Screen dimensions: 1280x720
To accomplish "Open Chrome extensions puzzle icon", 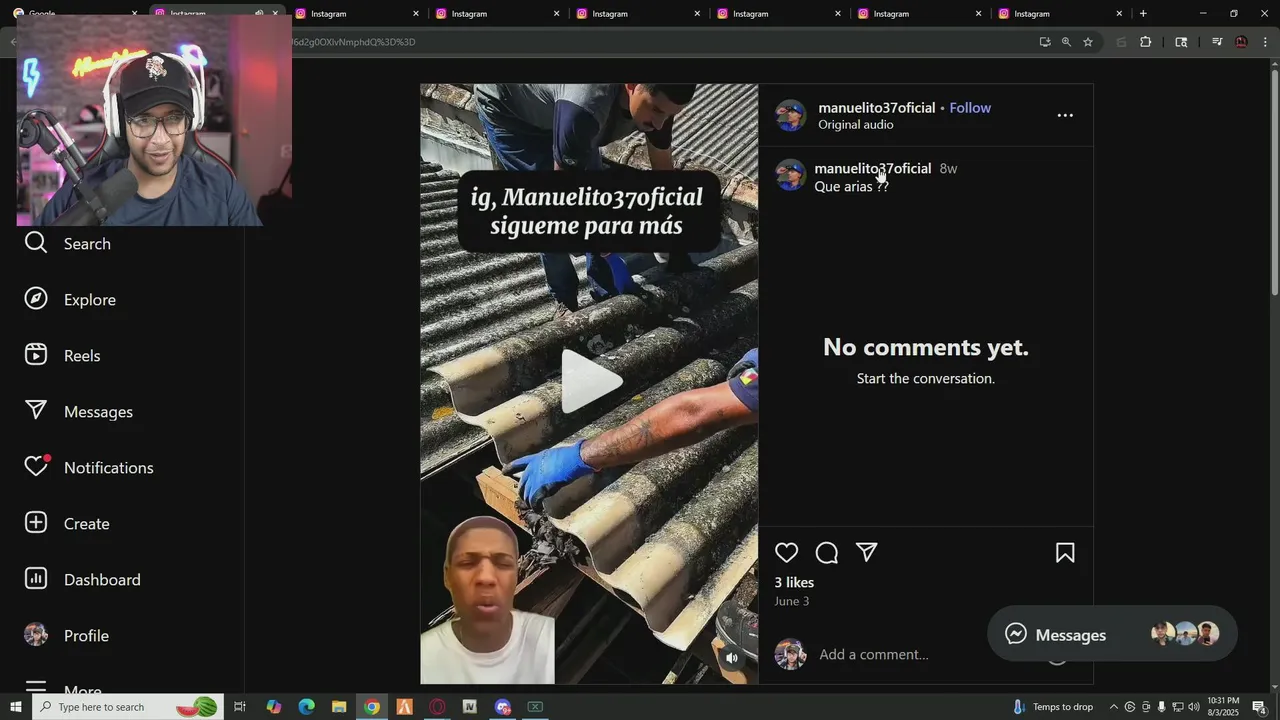I will tap(1146, 42).
